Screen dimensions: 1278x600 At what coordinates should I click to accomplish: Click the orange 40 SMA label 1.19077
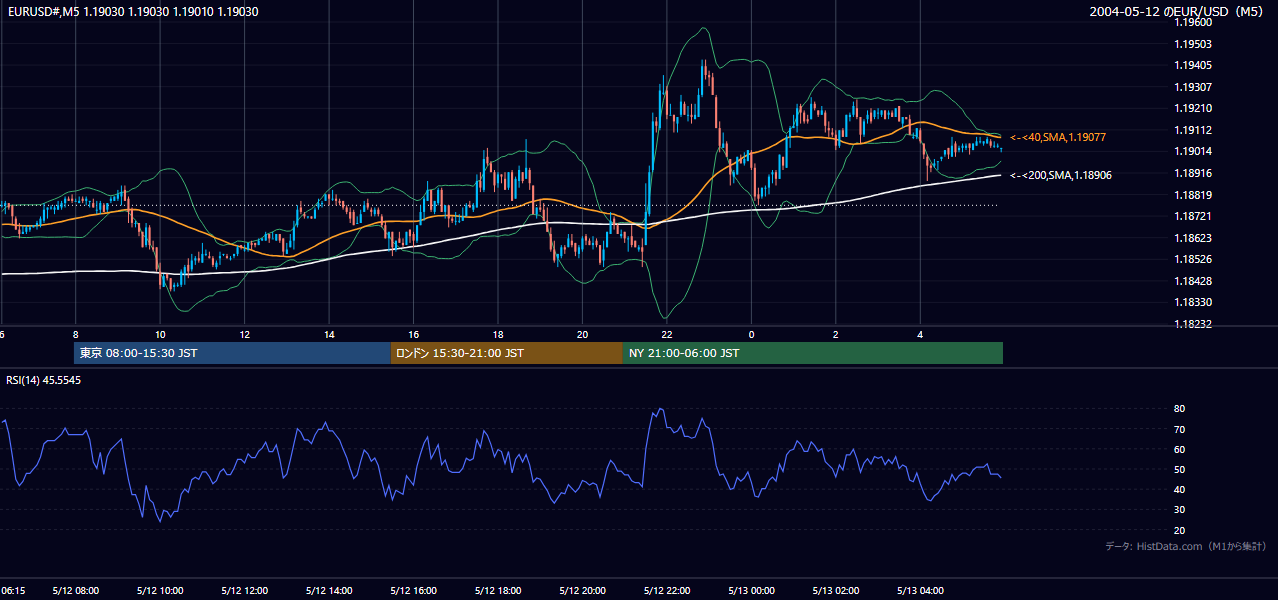point(1058,137)
